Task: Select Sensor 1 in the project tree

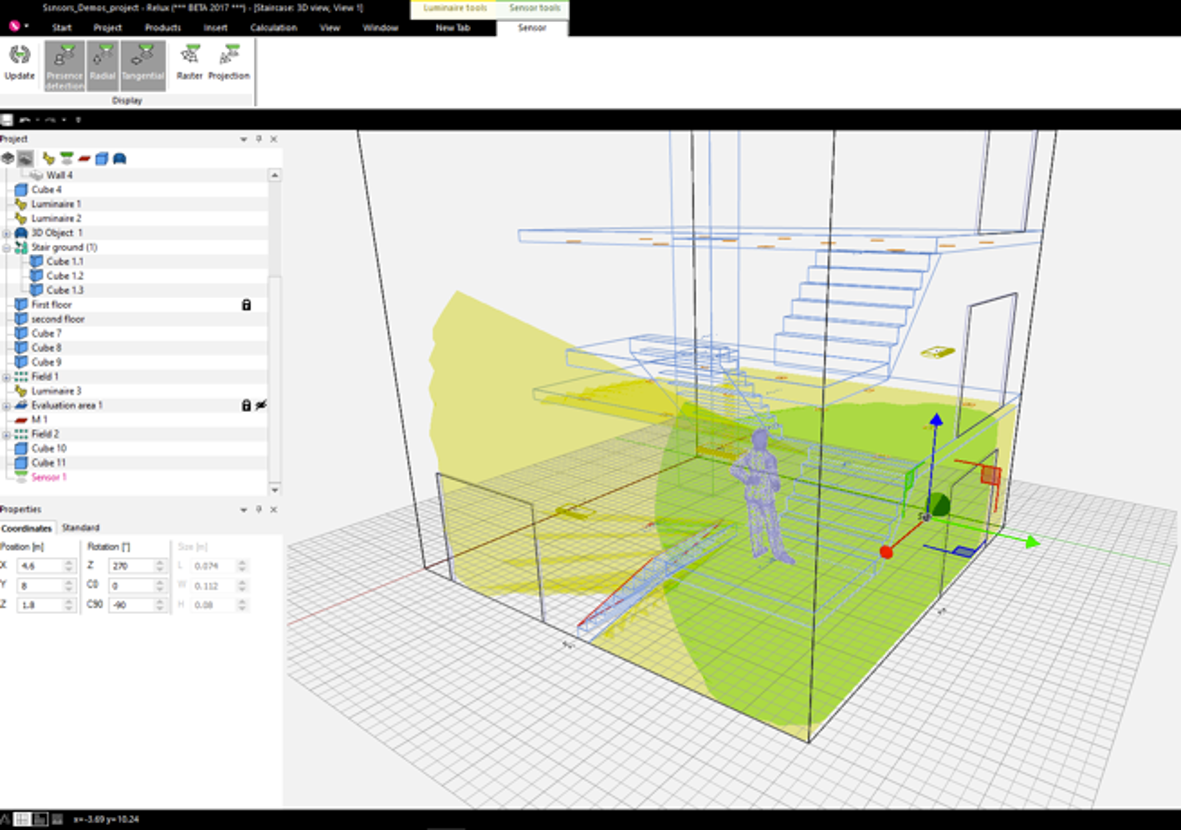Action: (x=49, y=478)
